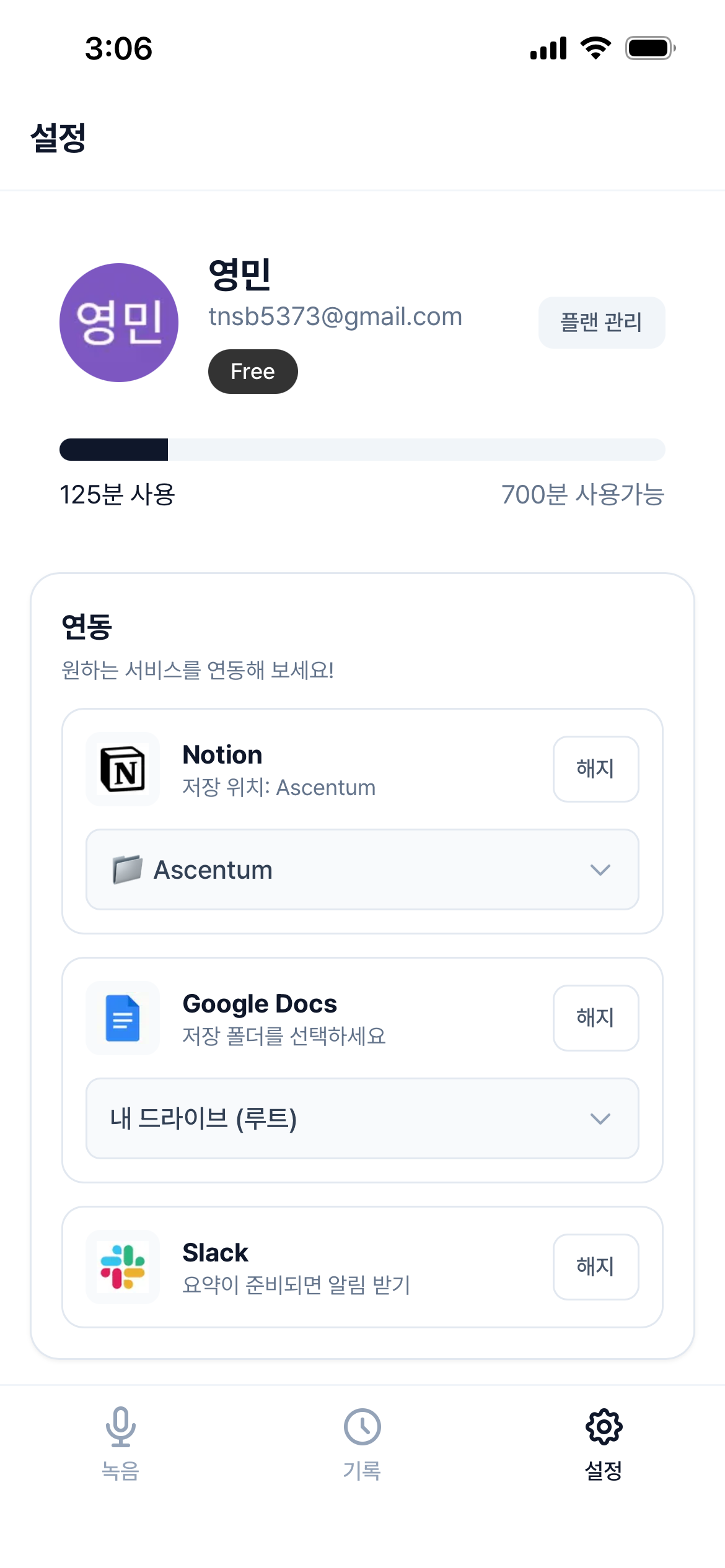The width and height of the screenshot is (725, 1568).
Task: Click the gear settings icon
Action: 604,1427
